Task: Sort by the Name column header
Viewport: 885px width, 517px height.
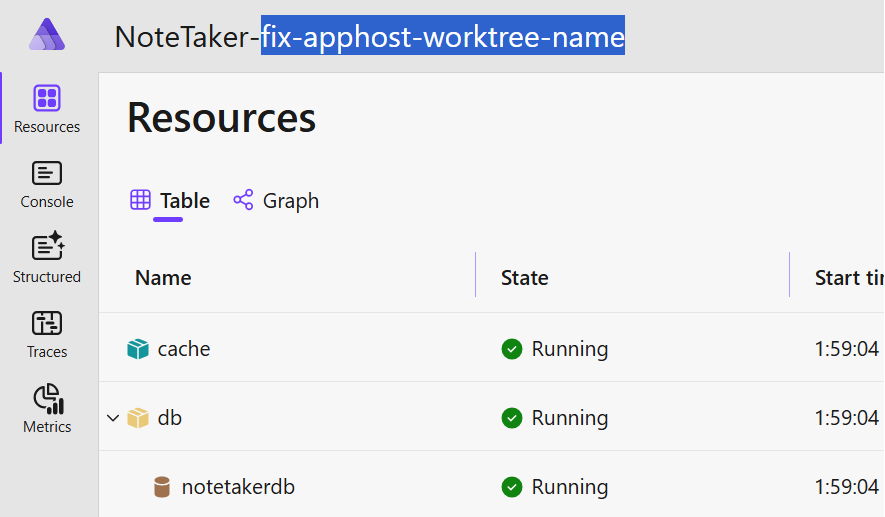Action: point(163,278)
